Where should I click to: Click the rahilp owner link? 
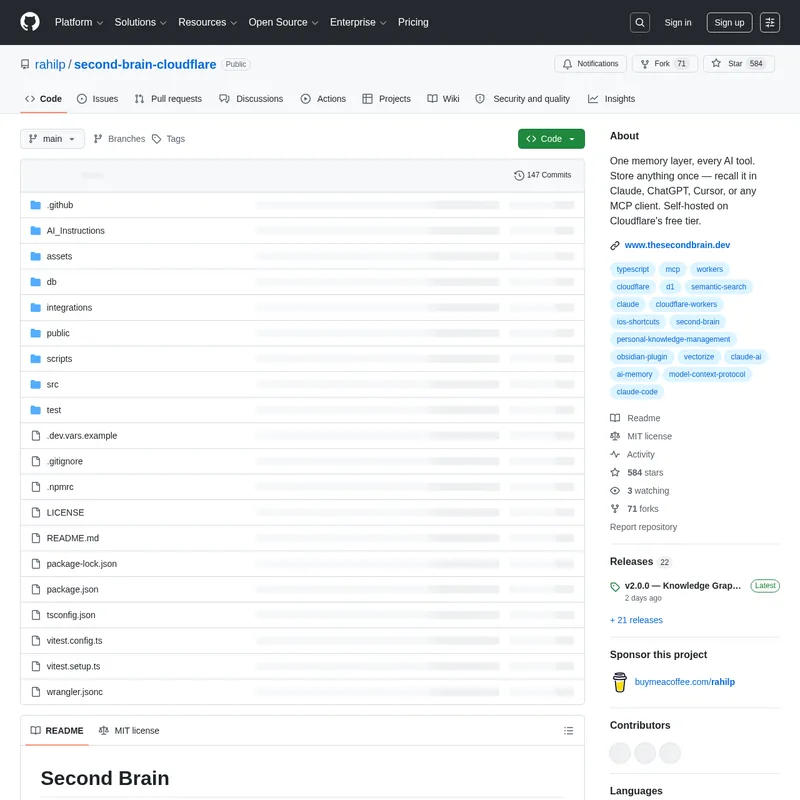tap(50, 64)
